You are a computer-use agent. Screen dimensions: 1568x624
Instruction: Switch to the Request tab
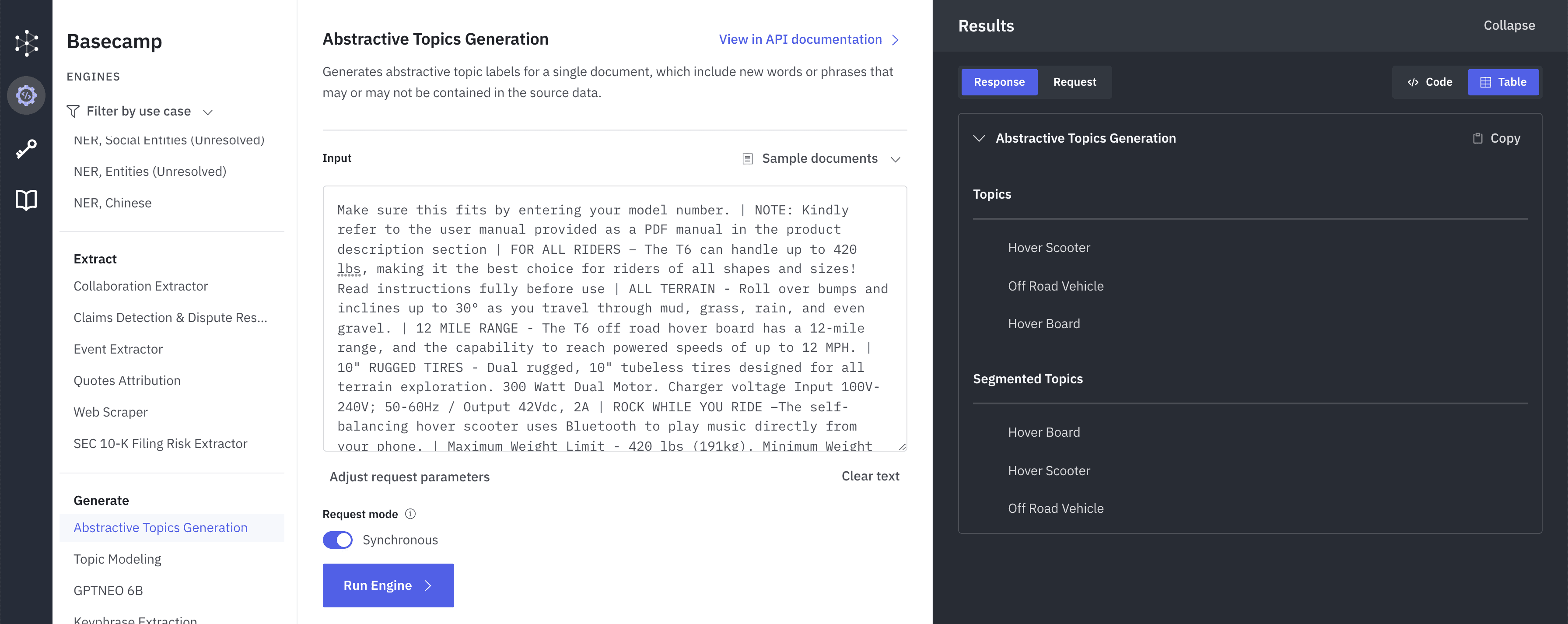pos(1074,82)
